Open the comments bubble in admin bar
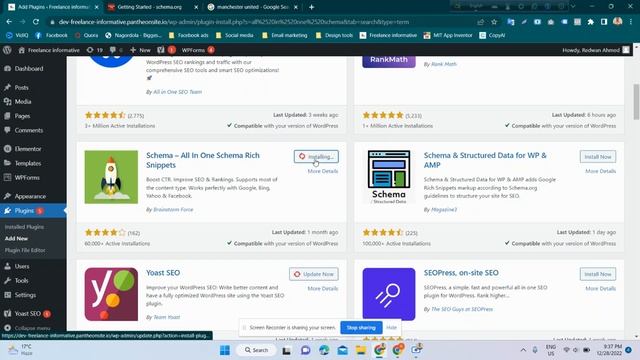The image size is (640, 360). tap(116, 50)
